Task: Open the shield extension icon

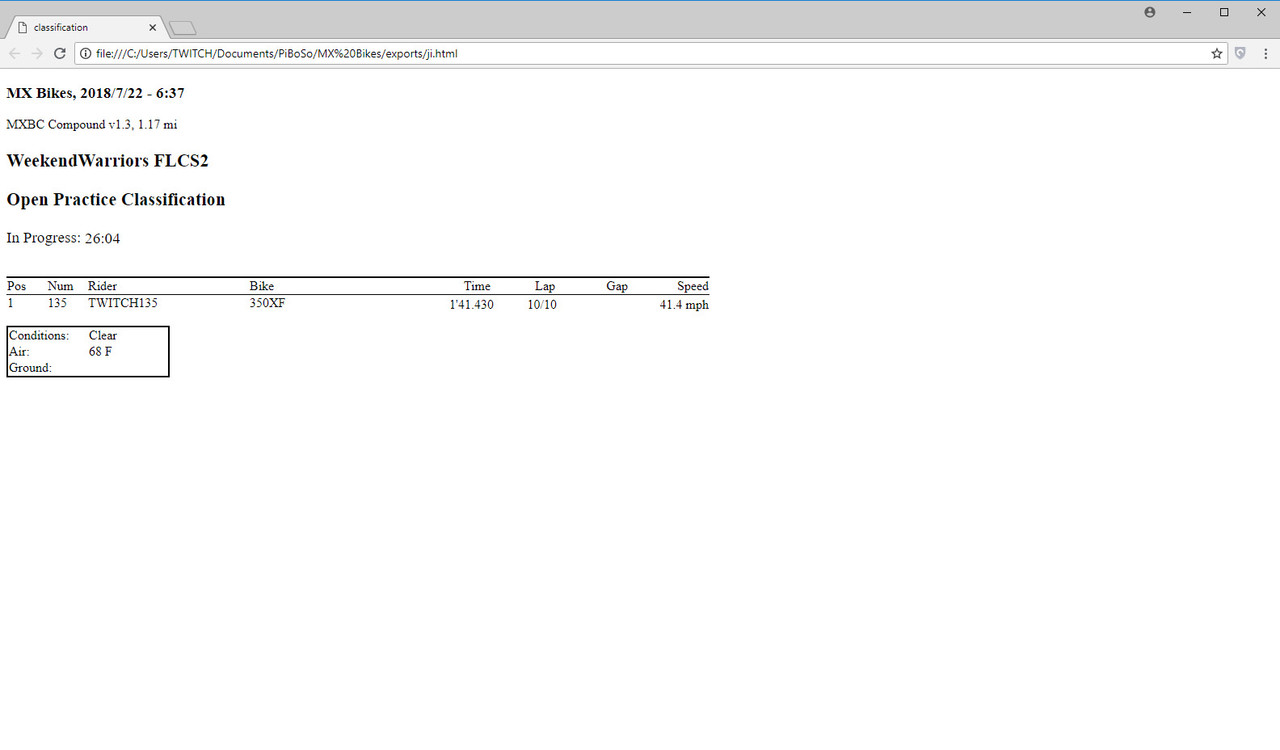Action: click(x=1240, y=54)
